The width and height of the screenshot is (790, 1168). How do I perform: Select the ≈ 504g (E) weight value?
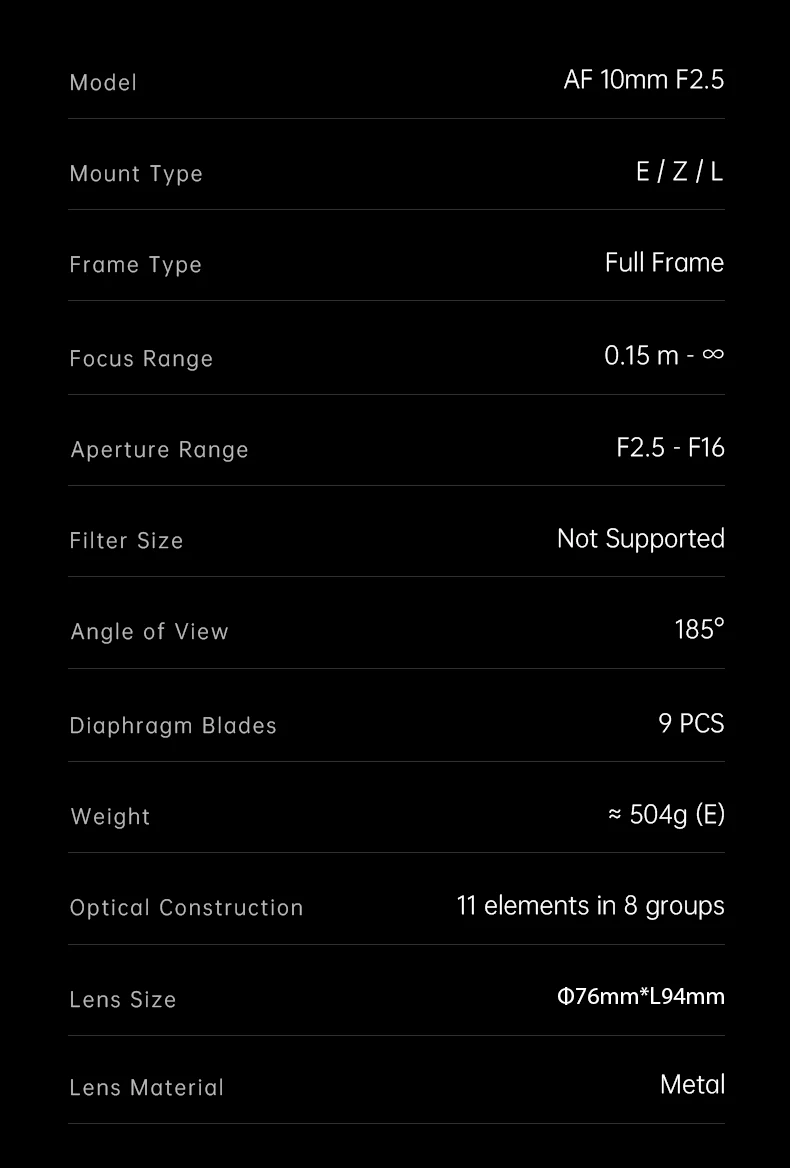tap(666, 814)
